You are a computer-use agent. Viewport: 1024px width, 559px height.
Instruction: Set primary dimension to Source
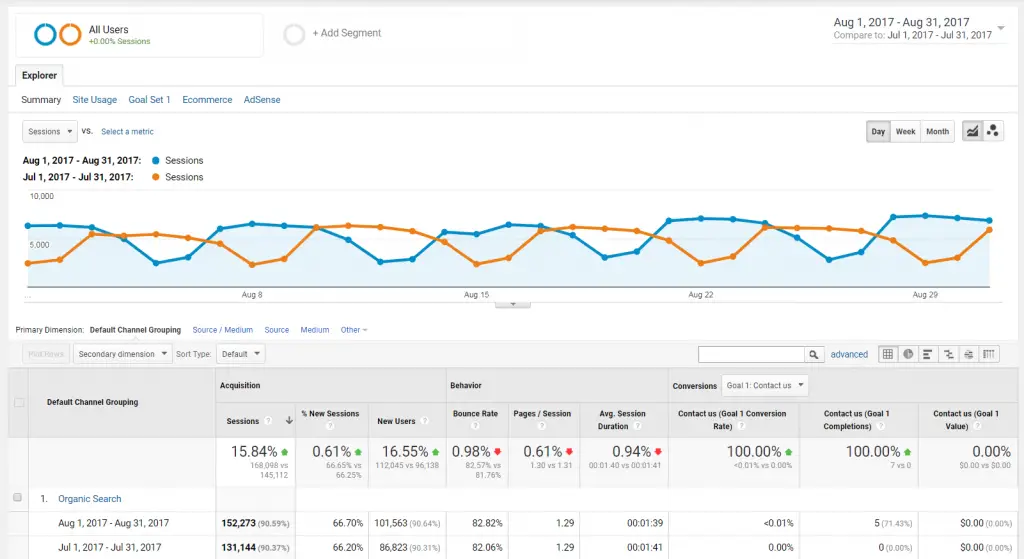pos(276,330)
